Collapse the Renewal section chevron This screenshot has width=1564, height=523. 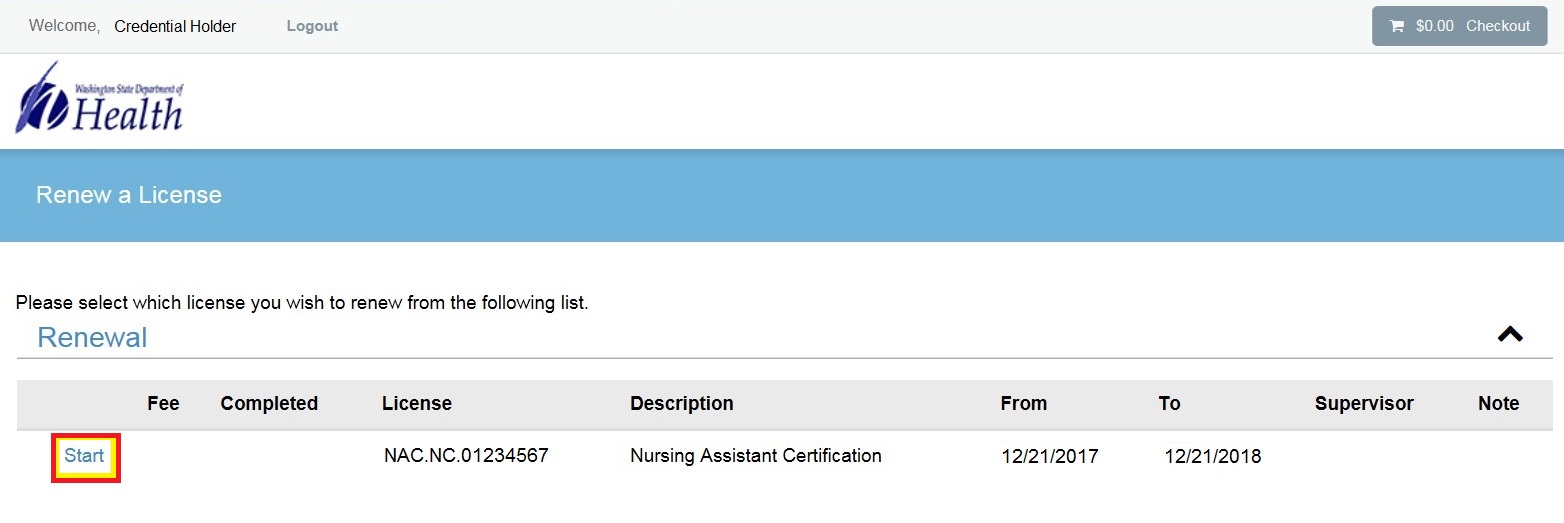click(1509, 335)
